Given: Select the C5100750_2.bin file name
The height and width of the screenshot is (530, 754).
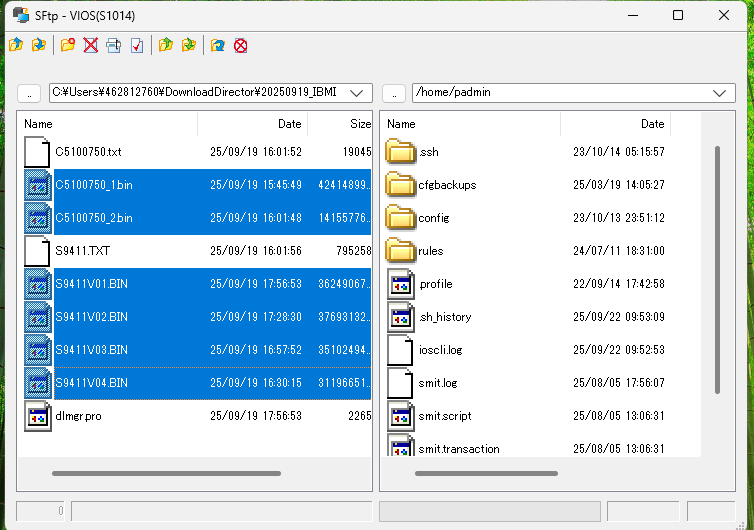Looking at the screenshot, I should pos(94,218).
